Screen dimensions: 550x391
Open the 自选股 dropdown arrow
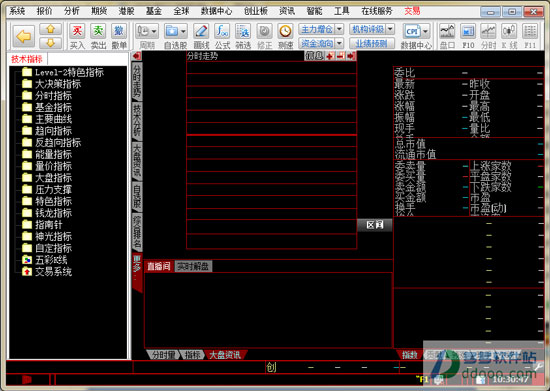183,32
